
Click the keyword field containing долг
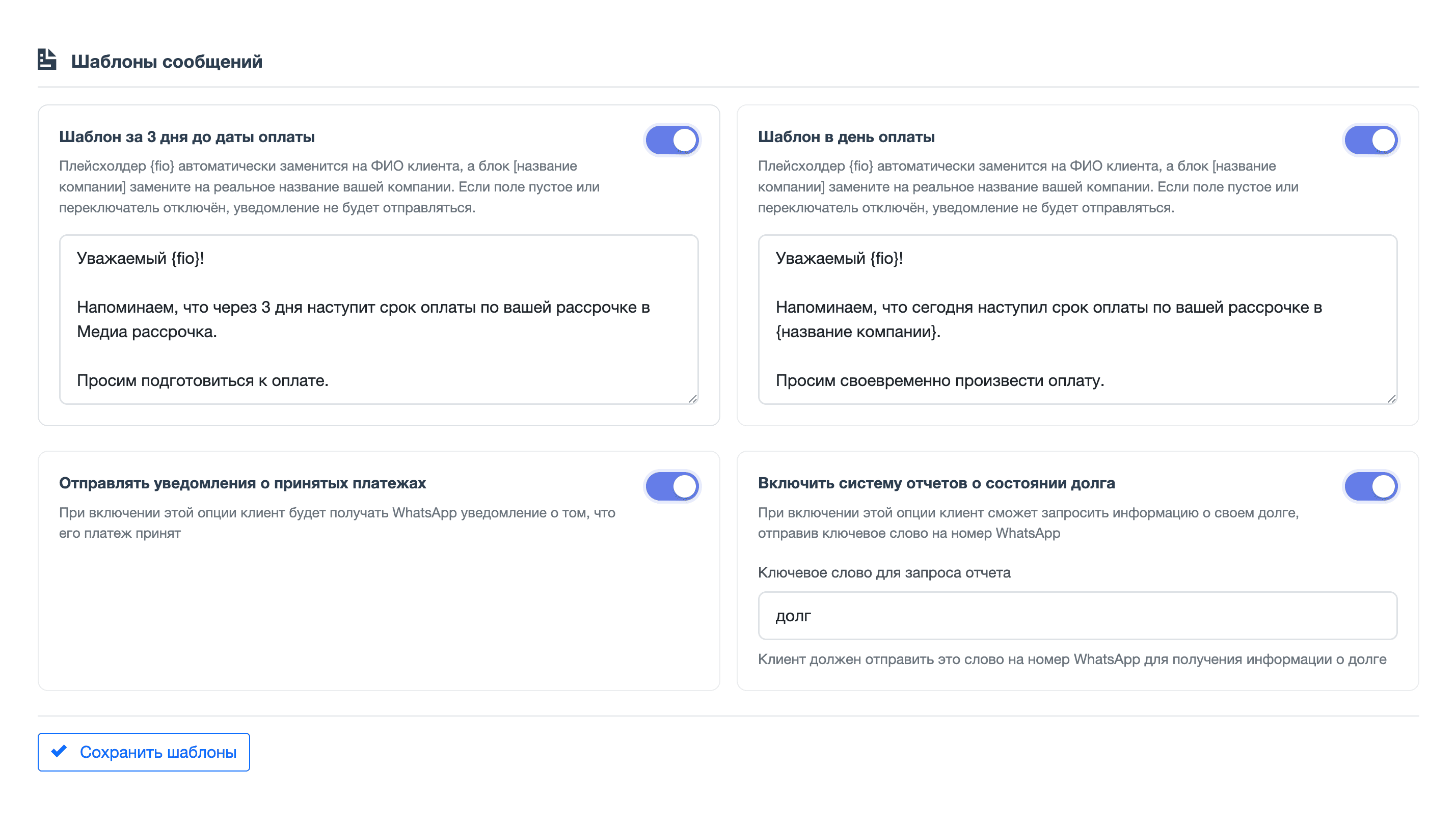pyautogui.click(x=1077, y=616)
